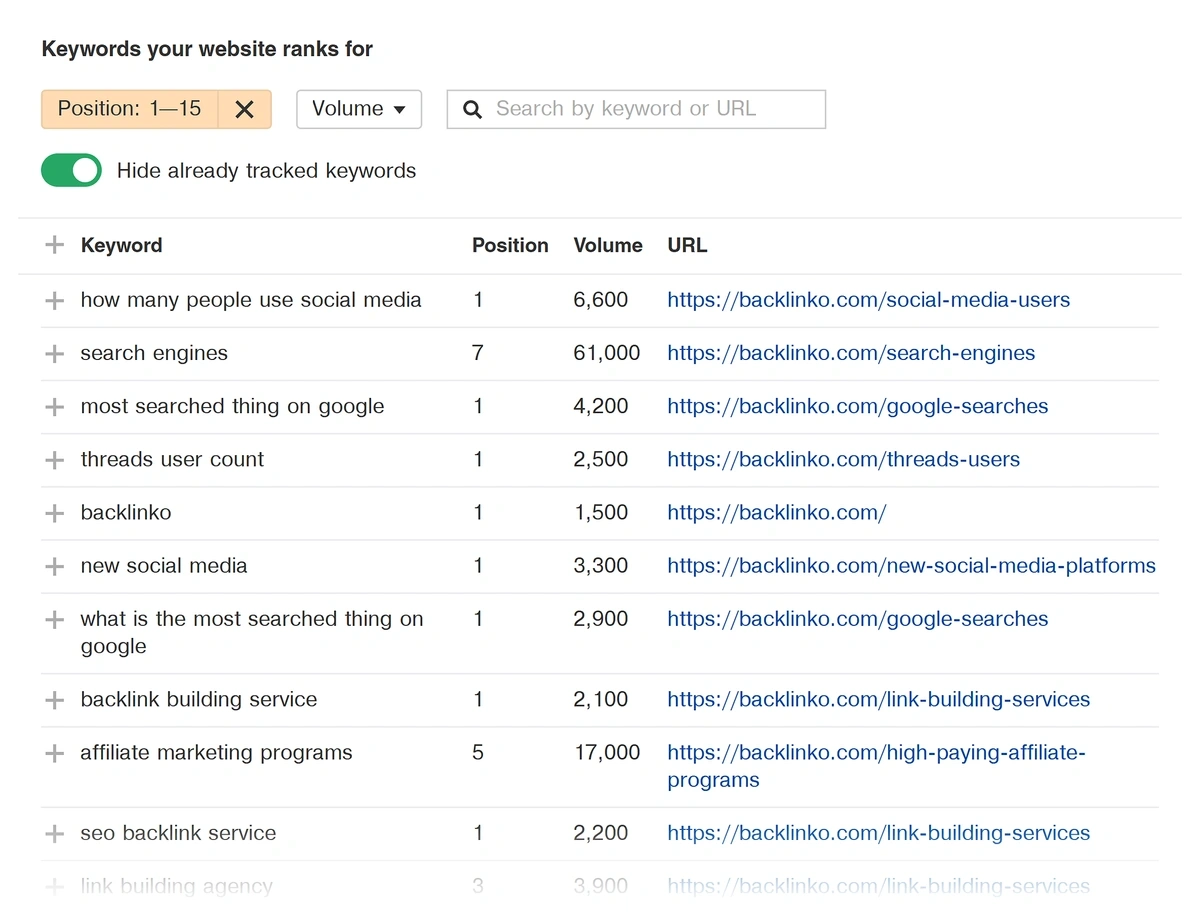Click position value 7 for search engines

(478, 353)
